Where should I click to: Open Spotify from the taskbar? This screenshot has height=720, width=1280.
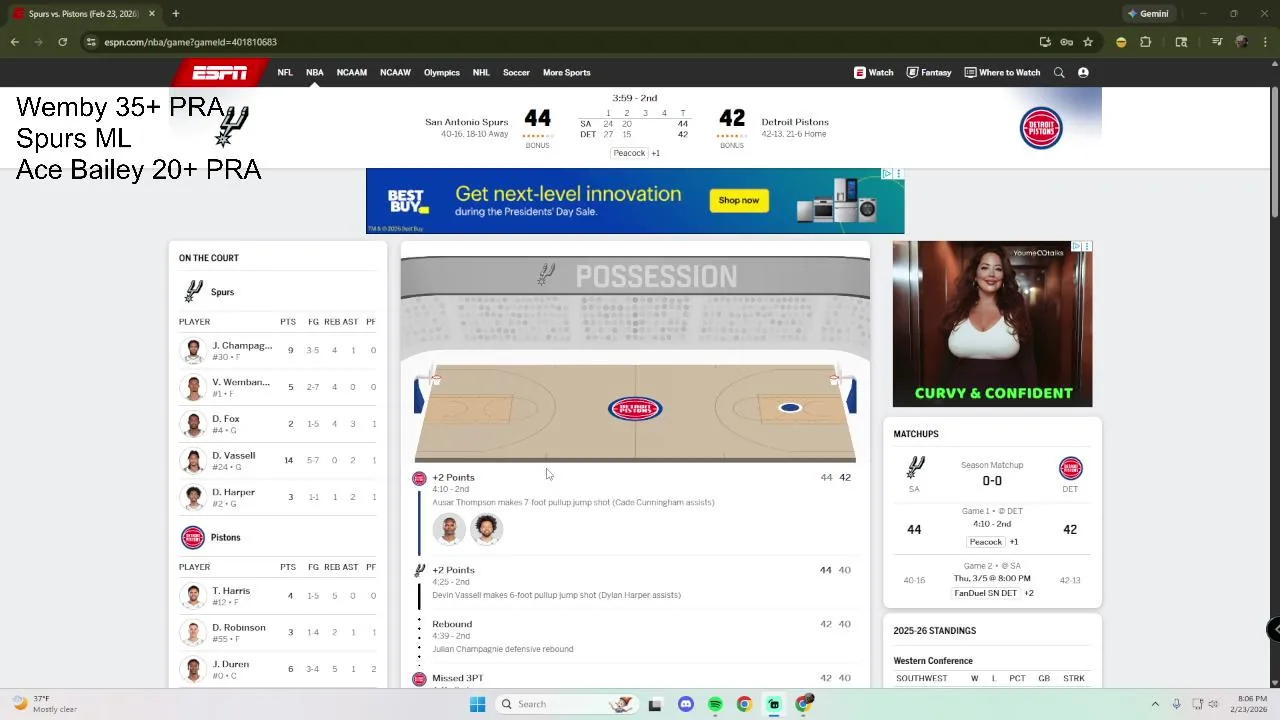pos(715,704)
